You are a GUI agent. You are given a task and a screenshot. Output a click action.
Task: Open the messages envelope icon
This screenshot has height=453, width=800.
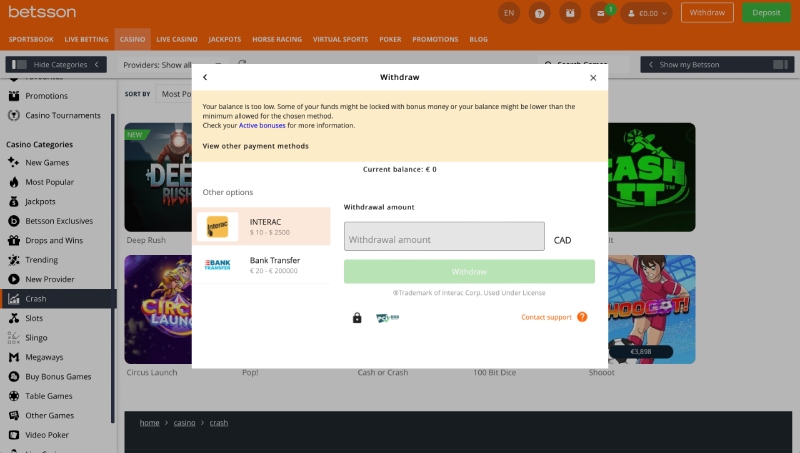click(601, 13)
